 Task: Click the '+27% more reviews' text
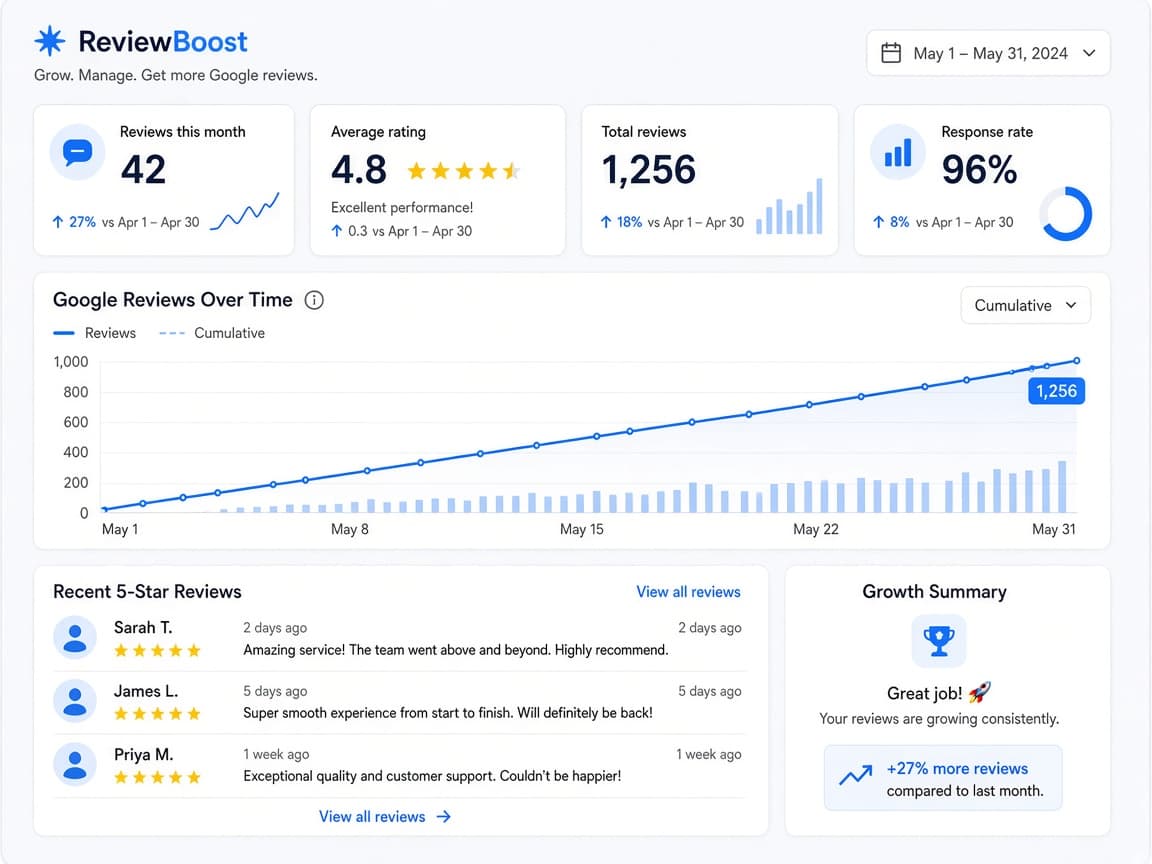click(957, 768)
